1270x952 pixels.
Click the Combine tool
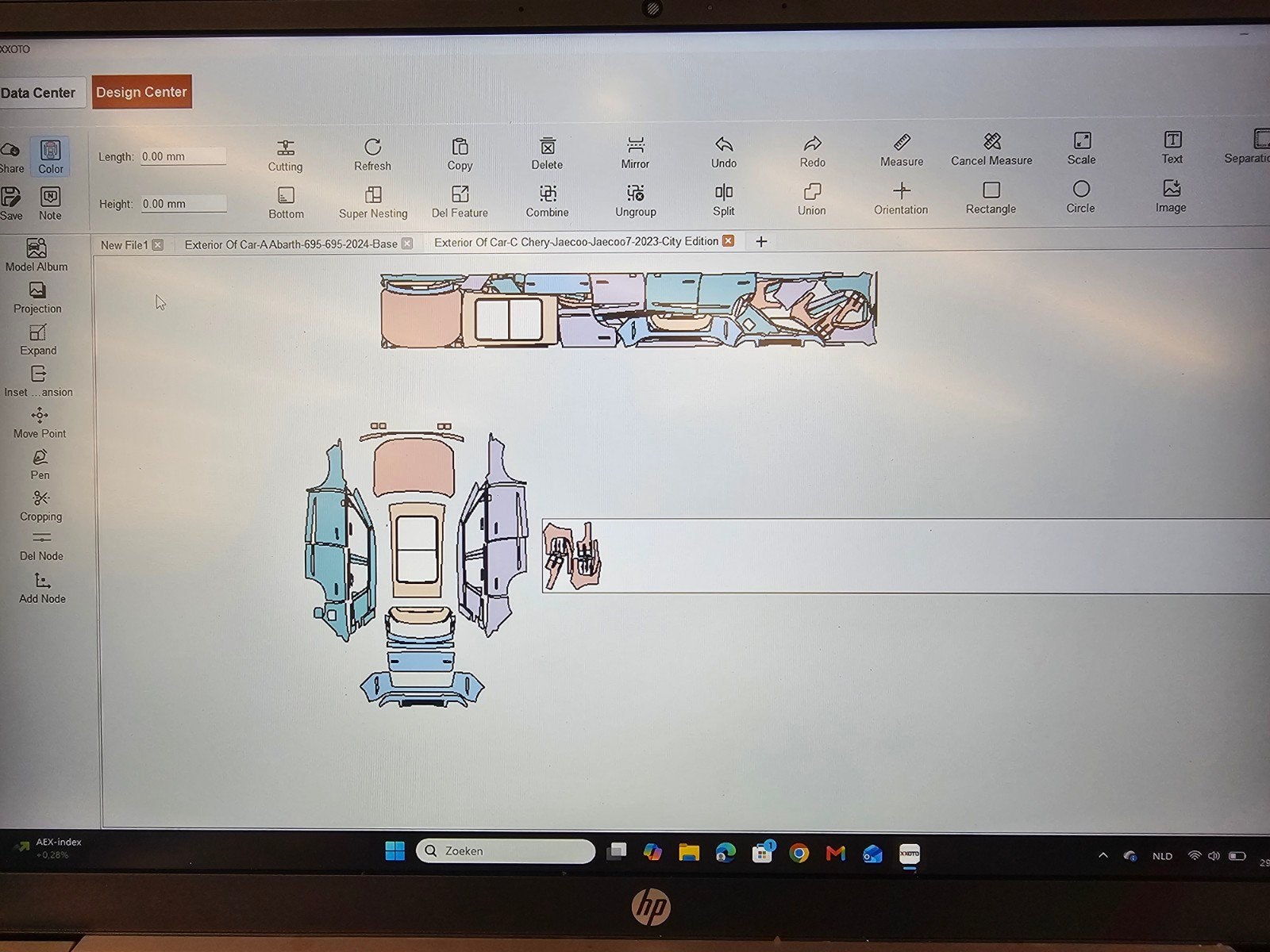pyautogui.click(x=547, y=202)
